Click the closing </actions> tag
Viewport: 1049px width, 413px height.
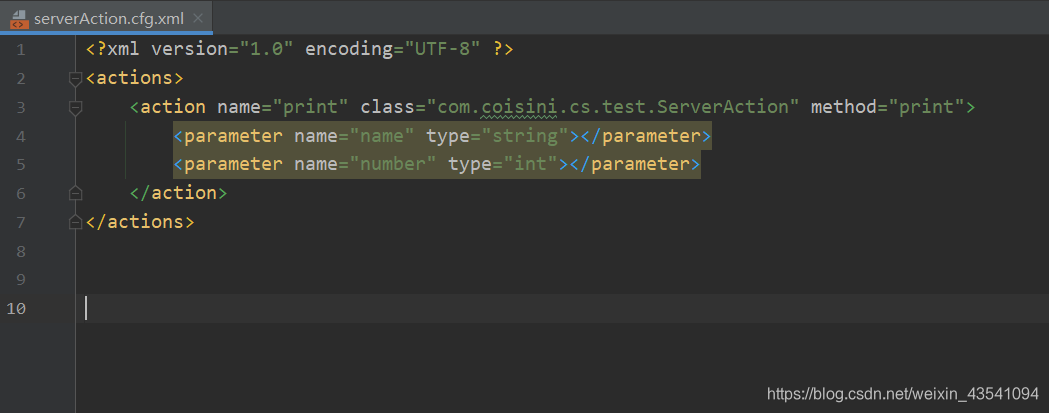coord(140,222)
